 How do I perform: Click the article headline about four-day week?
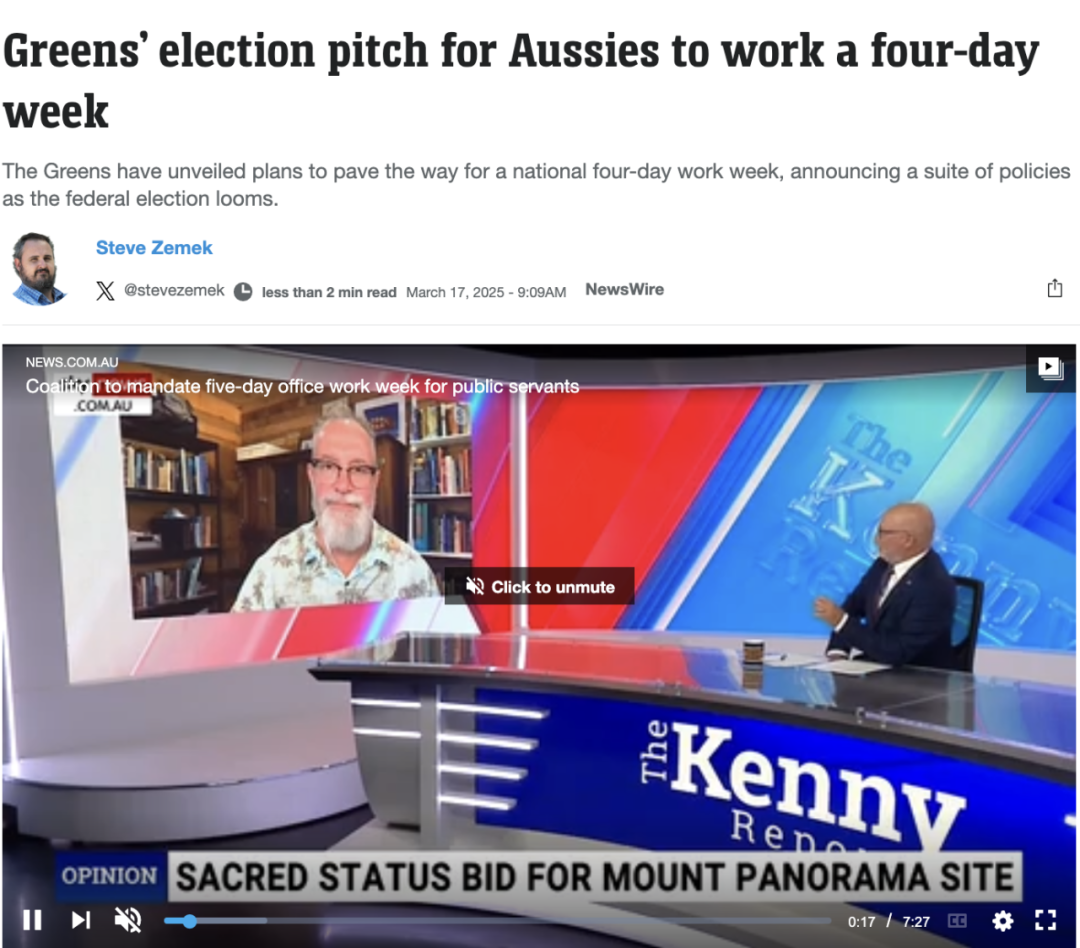tap(521, 81)
